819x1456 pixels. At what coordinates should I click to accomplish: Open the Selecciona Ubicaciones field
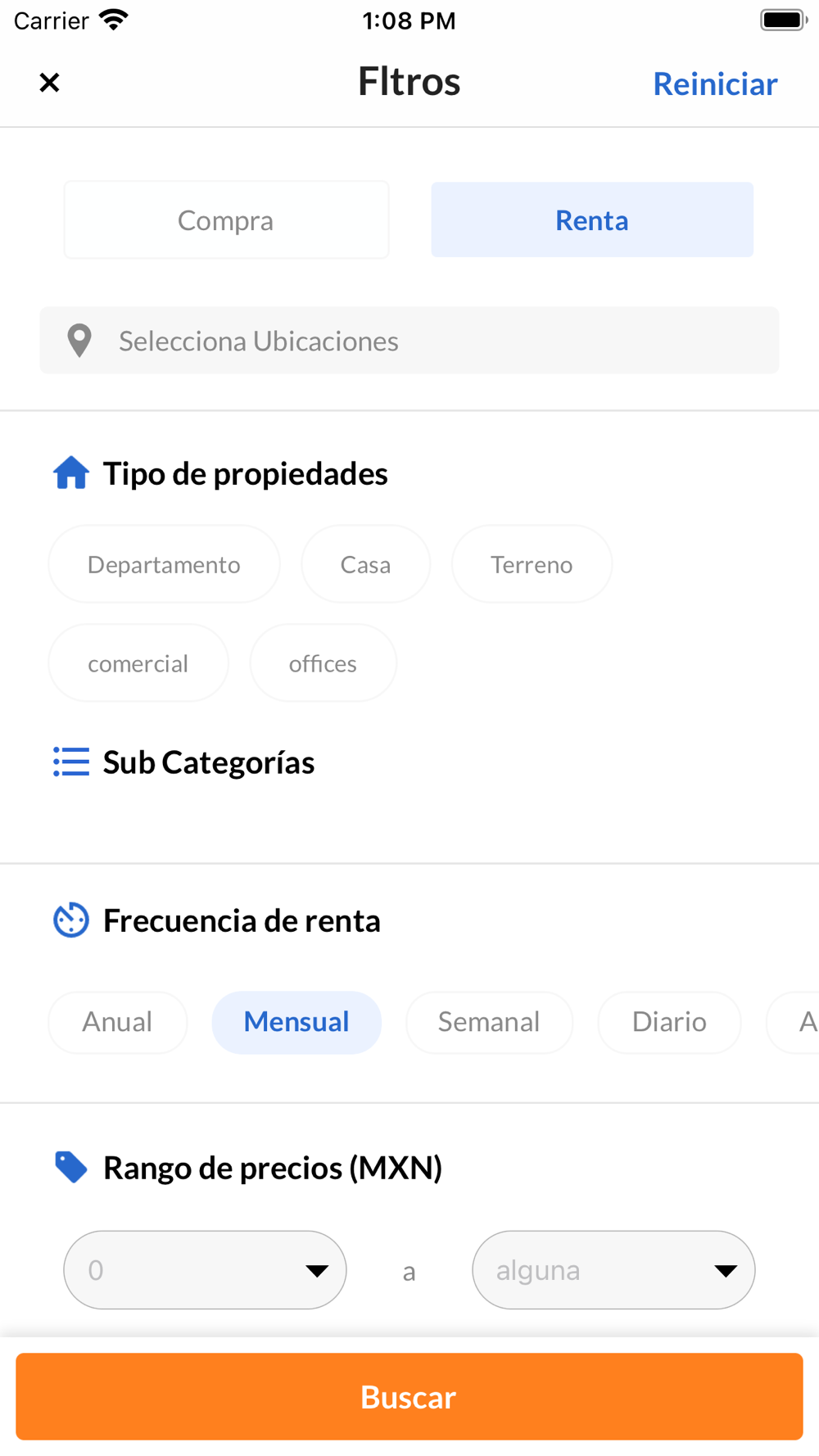[x=409, y=341]
